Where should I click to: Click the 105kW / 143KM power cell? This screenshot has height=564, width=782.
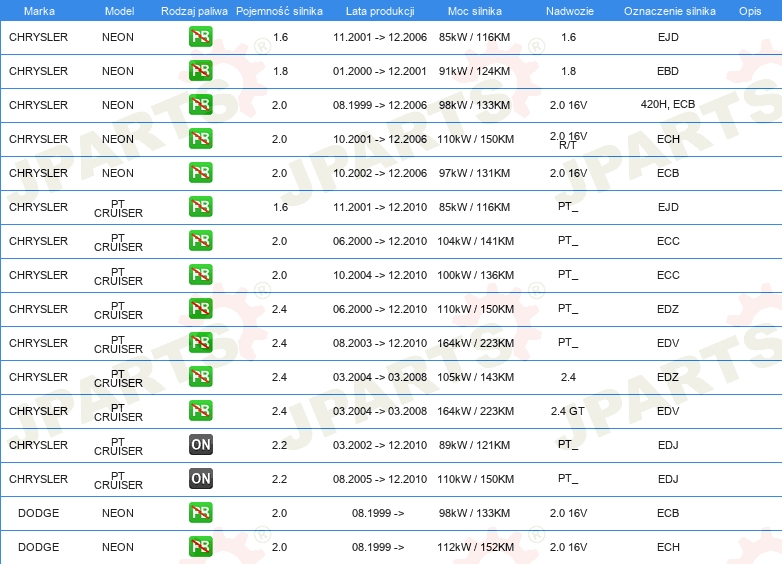pos(475,377)
